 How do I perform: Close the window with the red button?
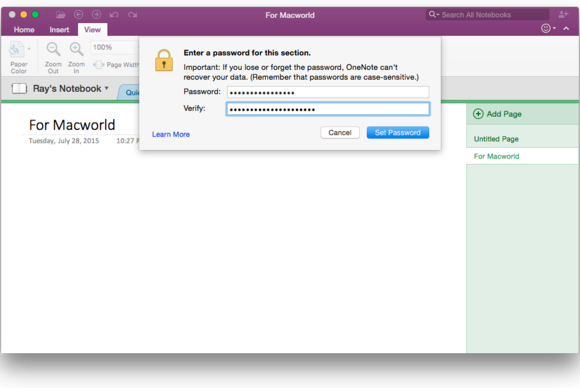12,15
